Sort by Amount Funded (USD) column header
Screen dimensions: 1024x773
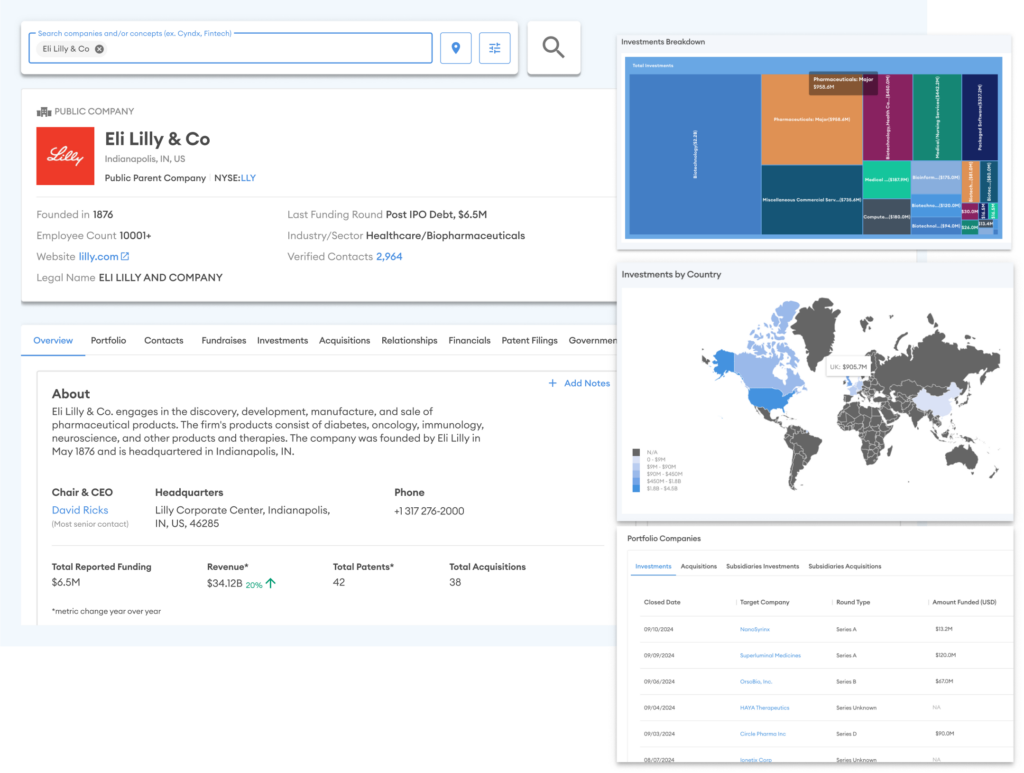964,602
